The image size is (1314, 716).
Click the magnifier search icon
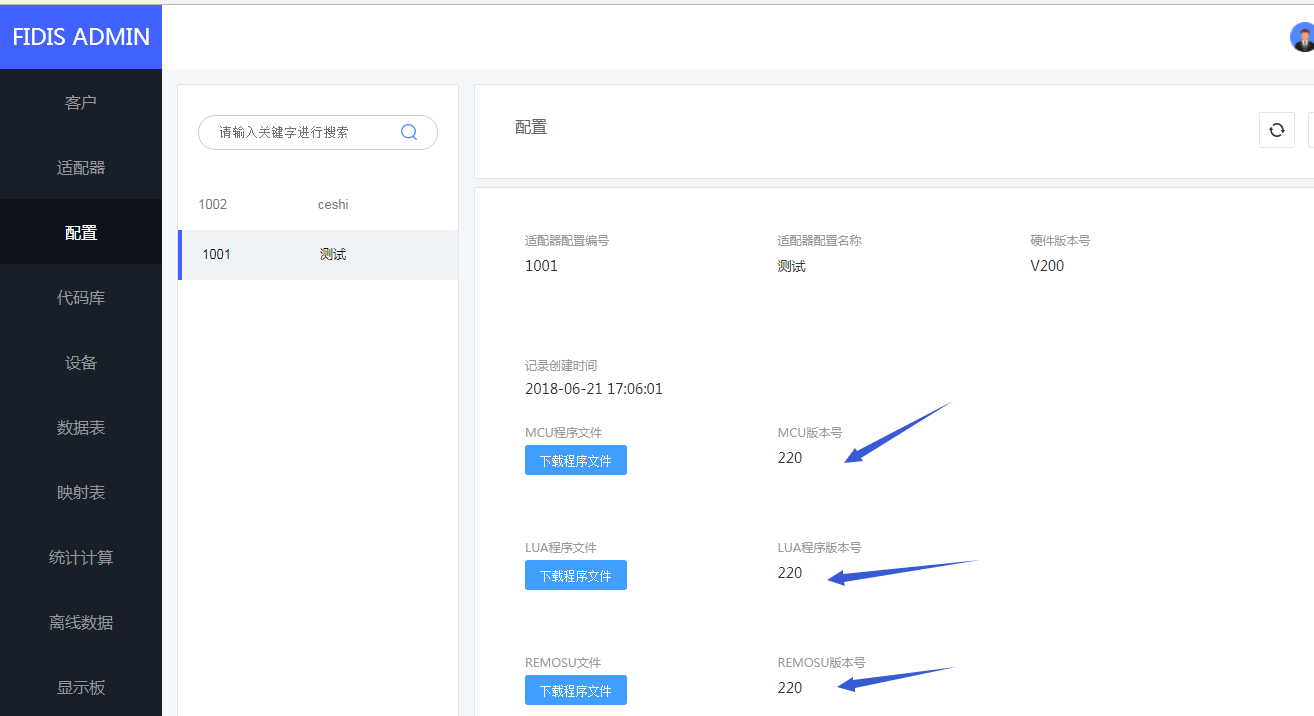click(409, 132)
